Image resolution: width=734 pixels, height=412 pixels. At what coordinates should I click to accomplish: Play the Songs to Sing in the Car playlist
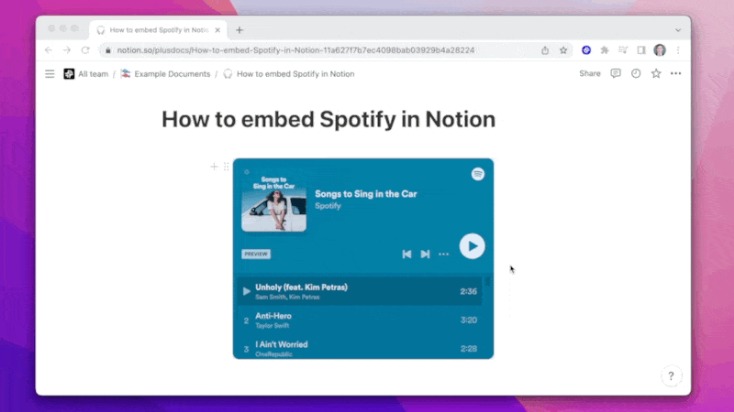coord(472,246)
